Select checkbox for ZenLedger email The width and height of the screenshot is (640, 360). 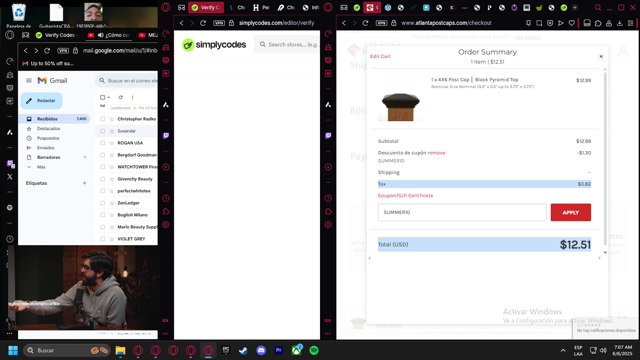click(102, 203)
